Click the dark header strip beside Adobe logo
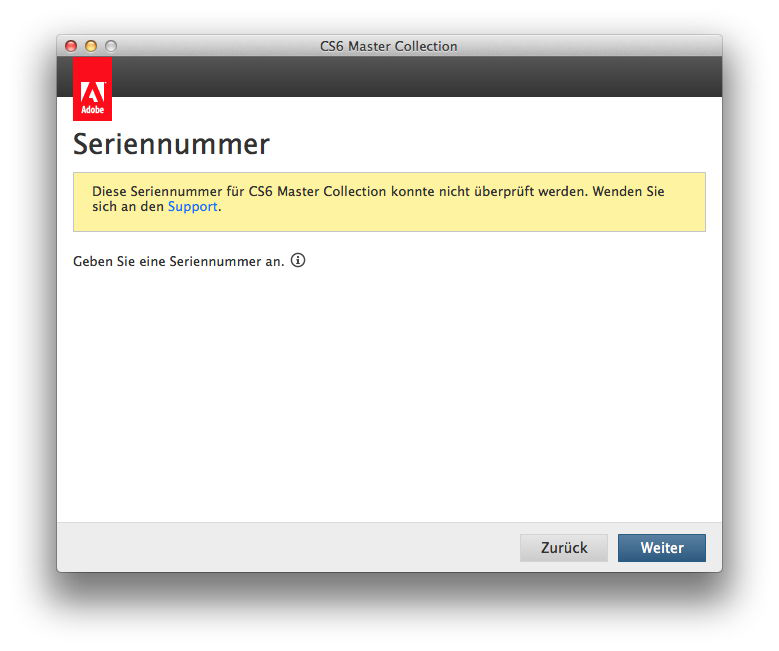Image resolution: width=779 pixels, height=651 pixels. (400, 76)
